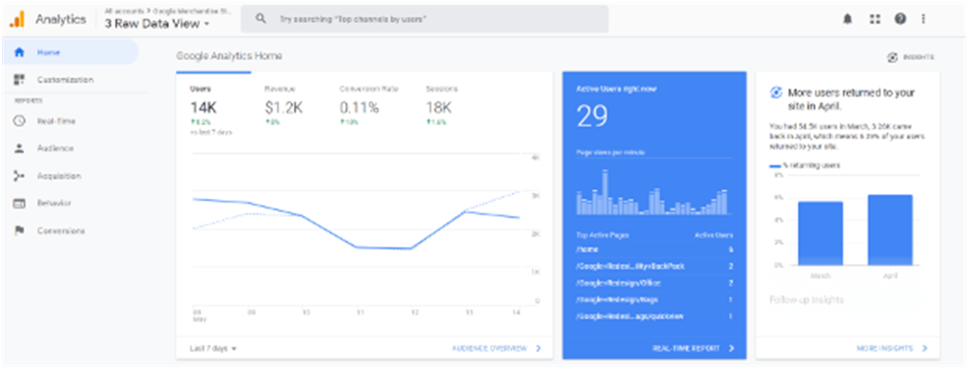Open the apps grid icon
The height and width of the screenshot is (369, 968).
click(x=874, y=19)
